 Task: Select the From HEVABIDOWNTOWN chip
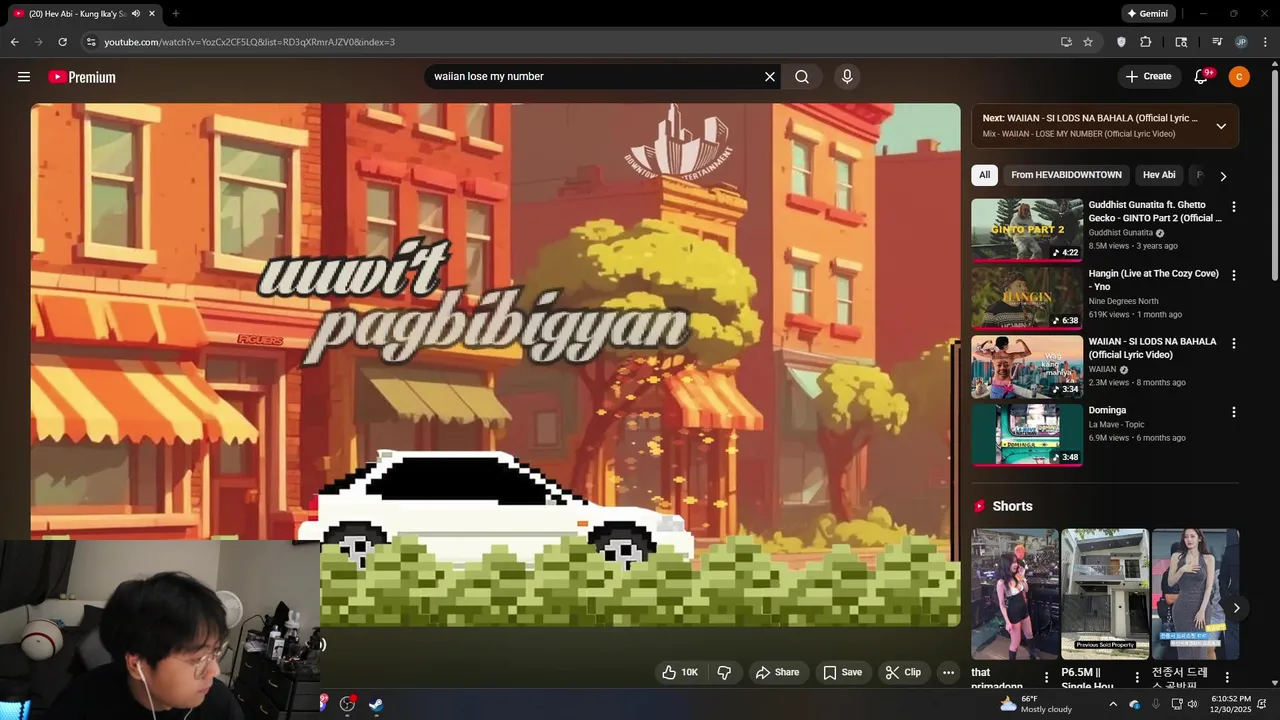(x=1066, y=175)
